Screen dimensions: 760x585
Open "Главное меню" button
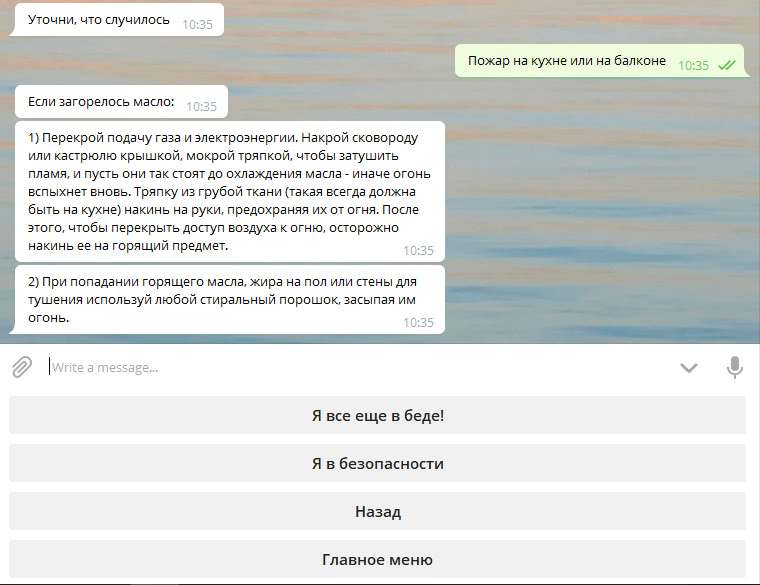click(377, 559)
